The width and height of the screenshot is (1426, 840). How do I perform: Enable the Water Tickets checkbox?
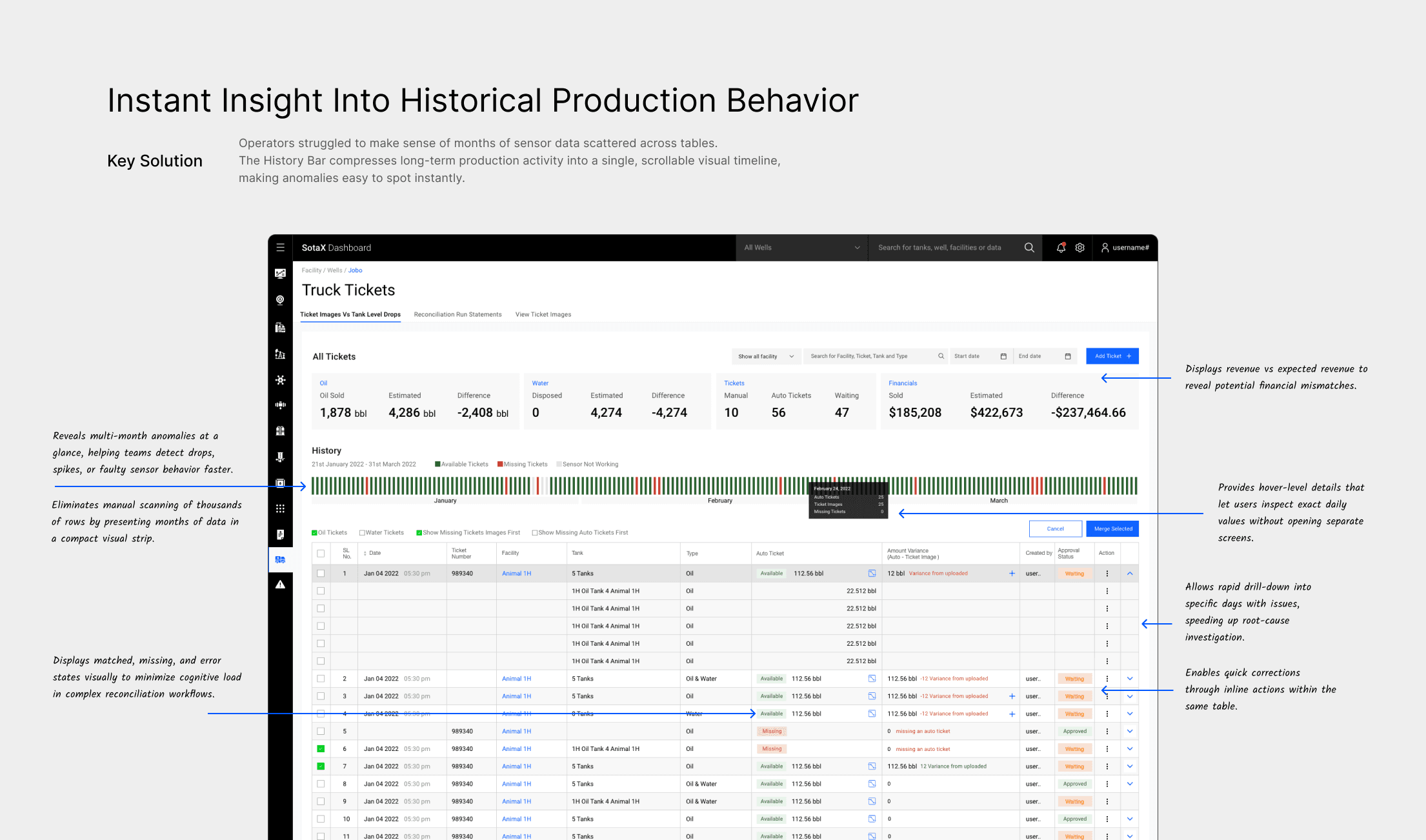[362, 533]
